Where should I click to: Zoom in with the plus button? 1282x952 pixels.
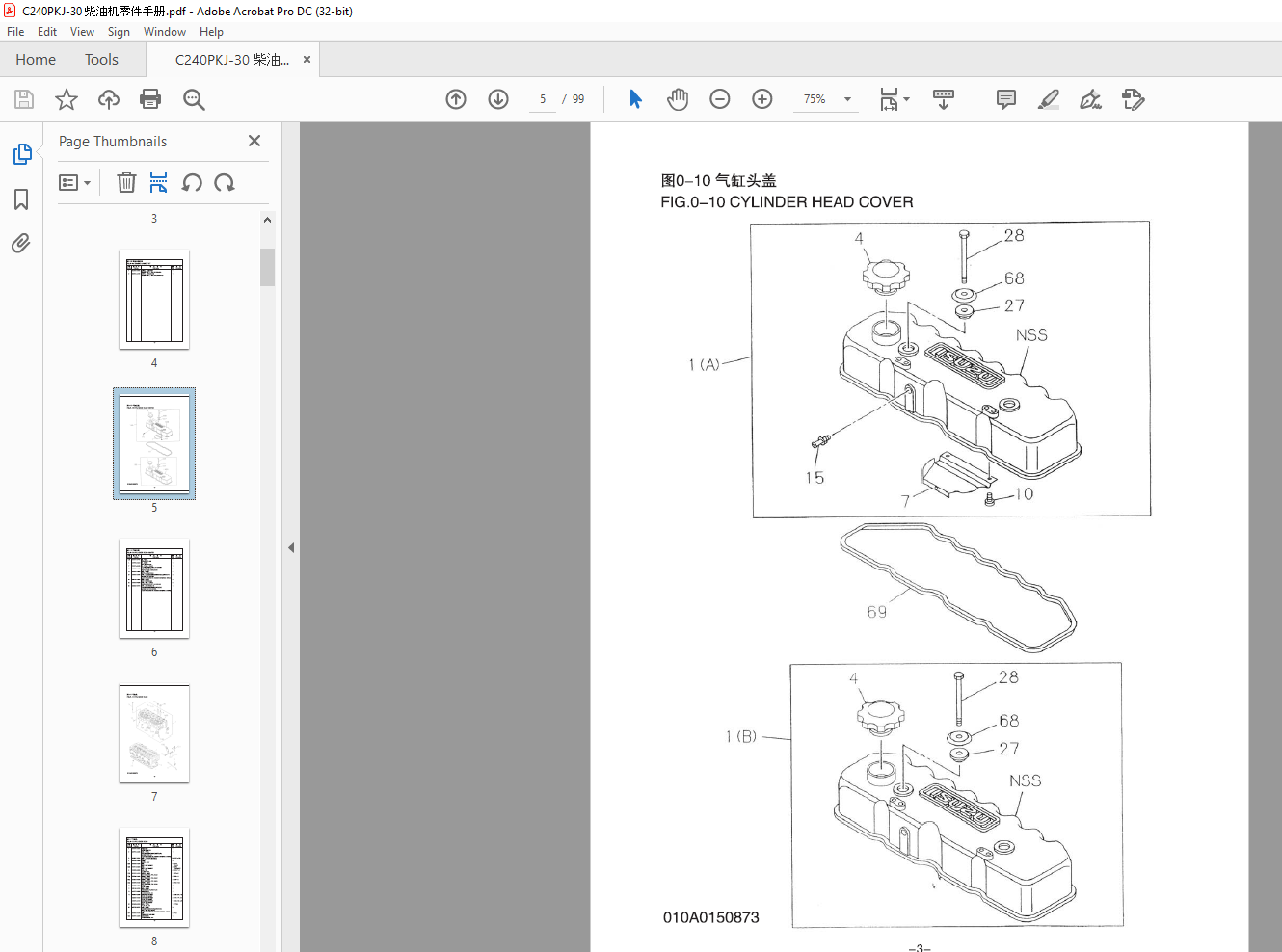(762, 99)
